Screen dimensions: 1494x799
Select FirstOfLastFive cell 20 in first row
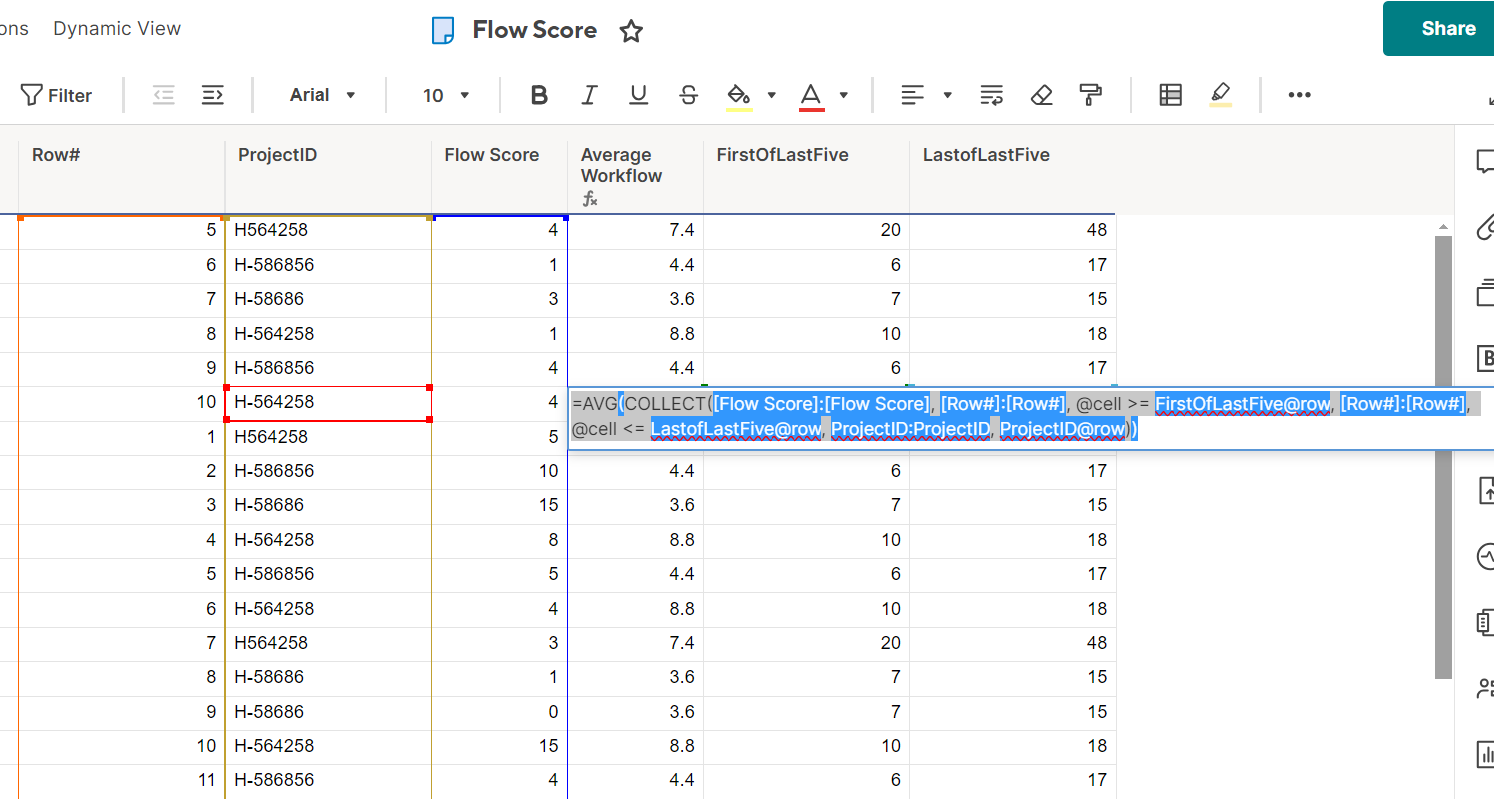[806, 230]
